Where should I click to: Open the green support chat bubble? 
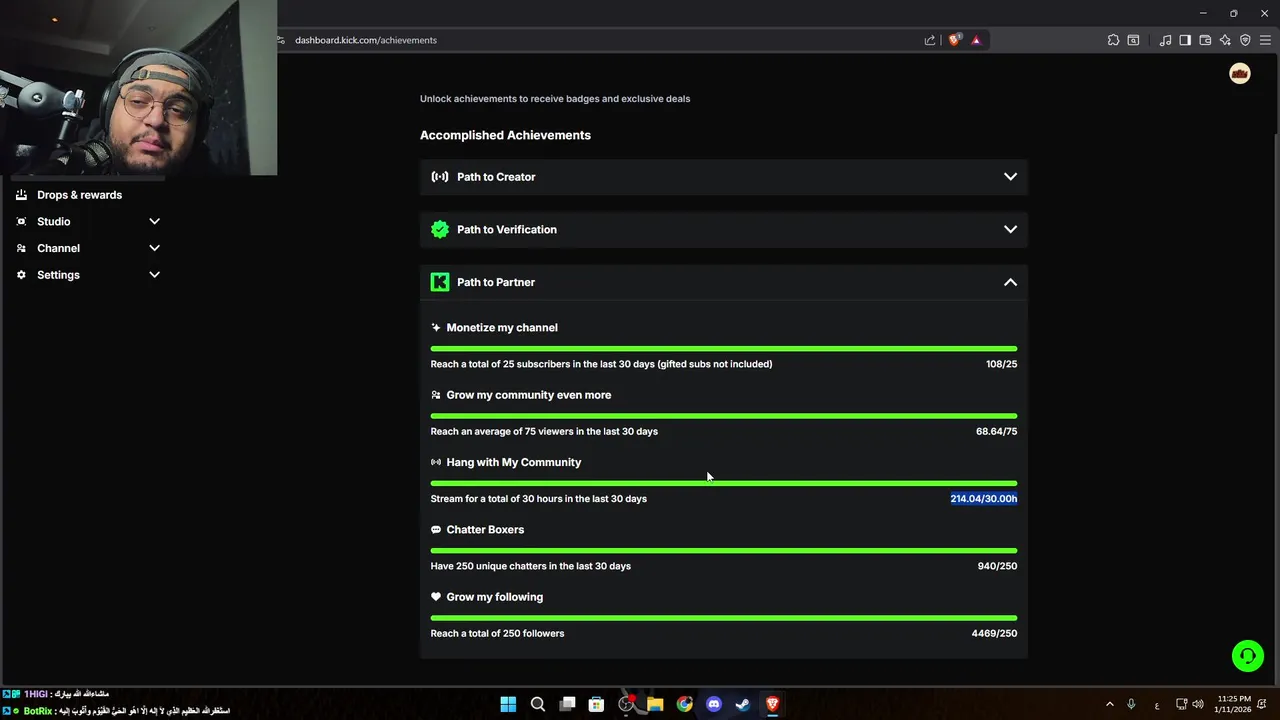pyautogui.click(x=1248, y=656)
